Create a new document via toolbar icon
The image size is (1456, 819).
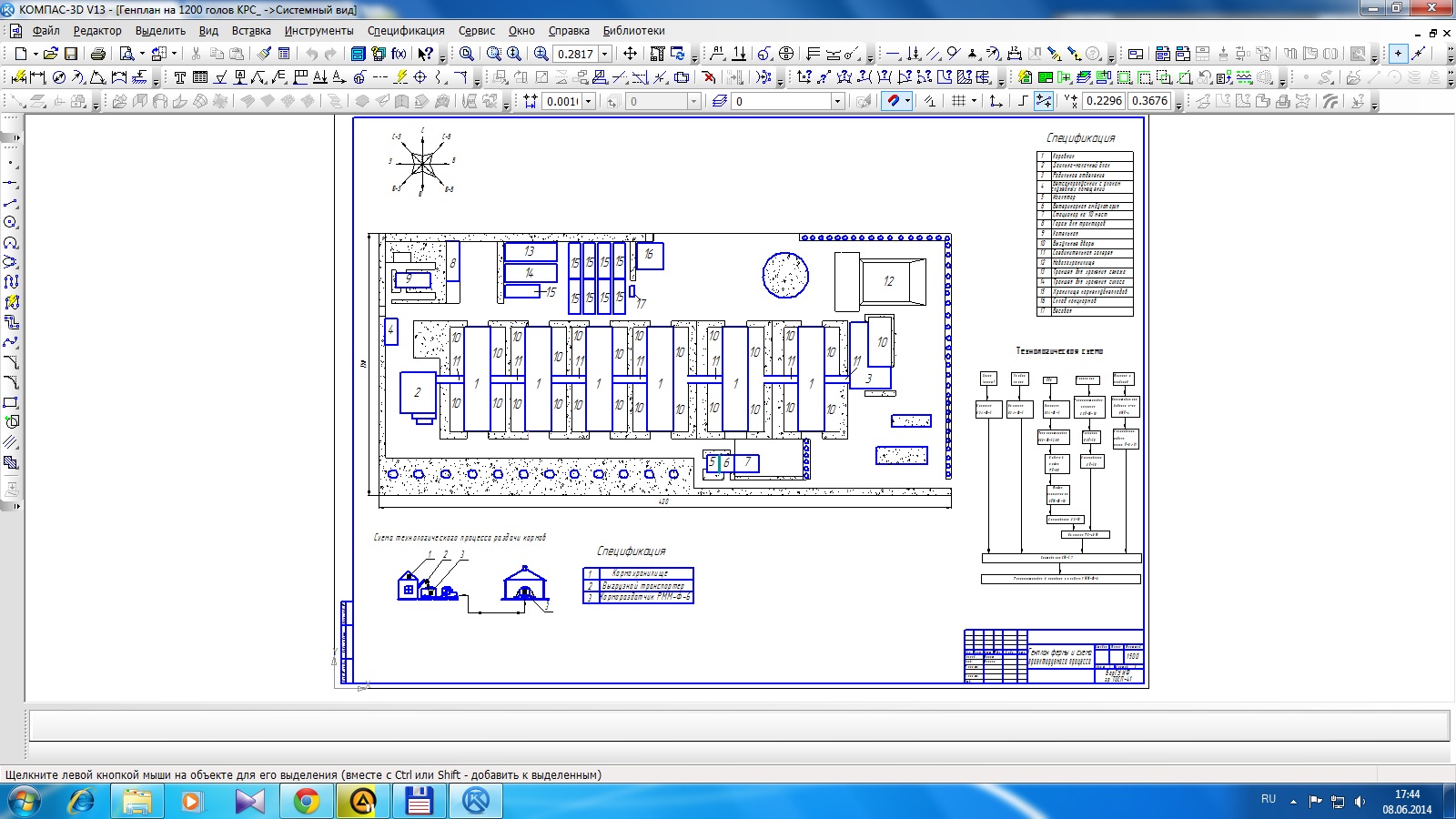[x=21, y=54]
